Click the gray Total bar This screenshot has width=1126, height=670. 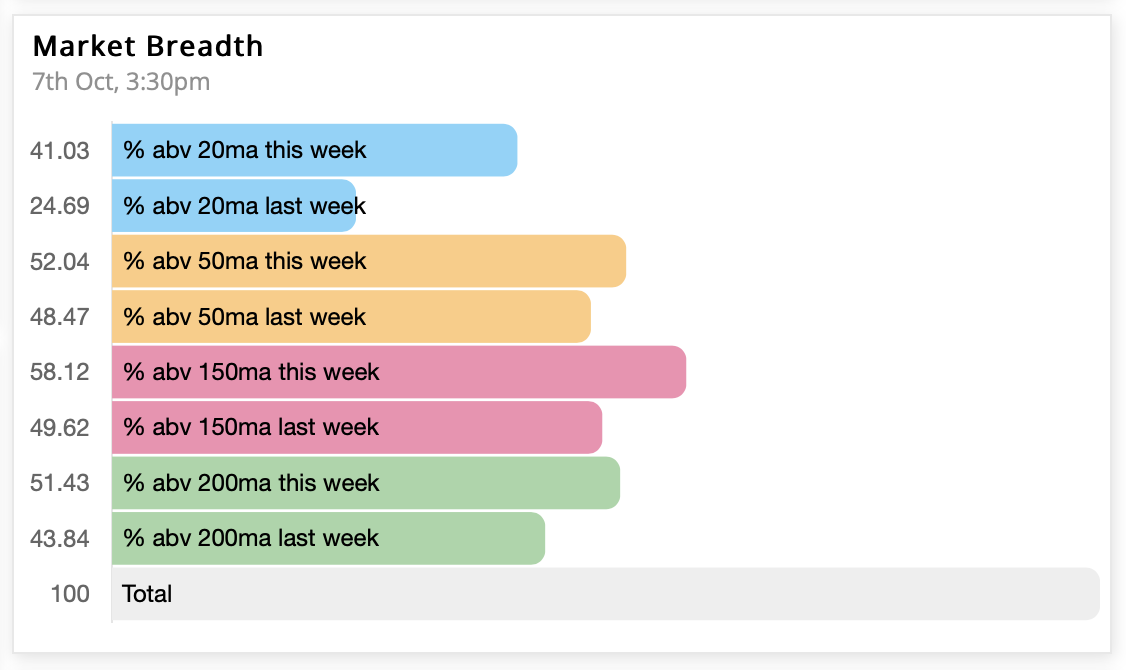tap(606, 594)
